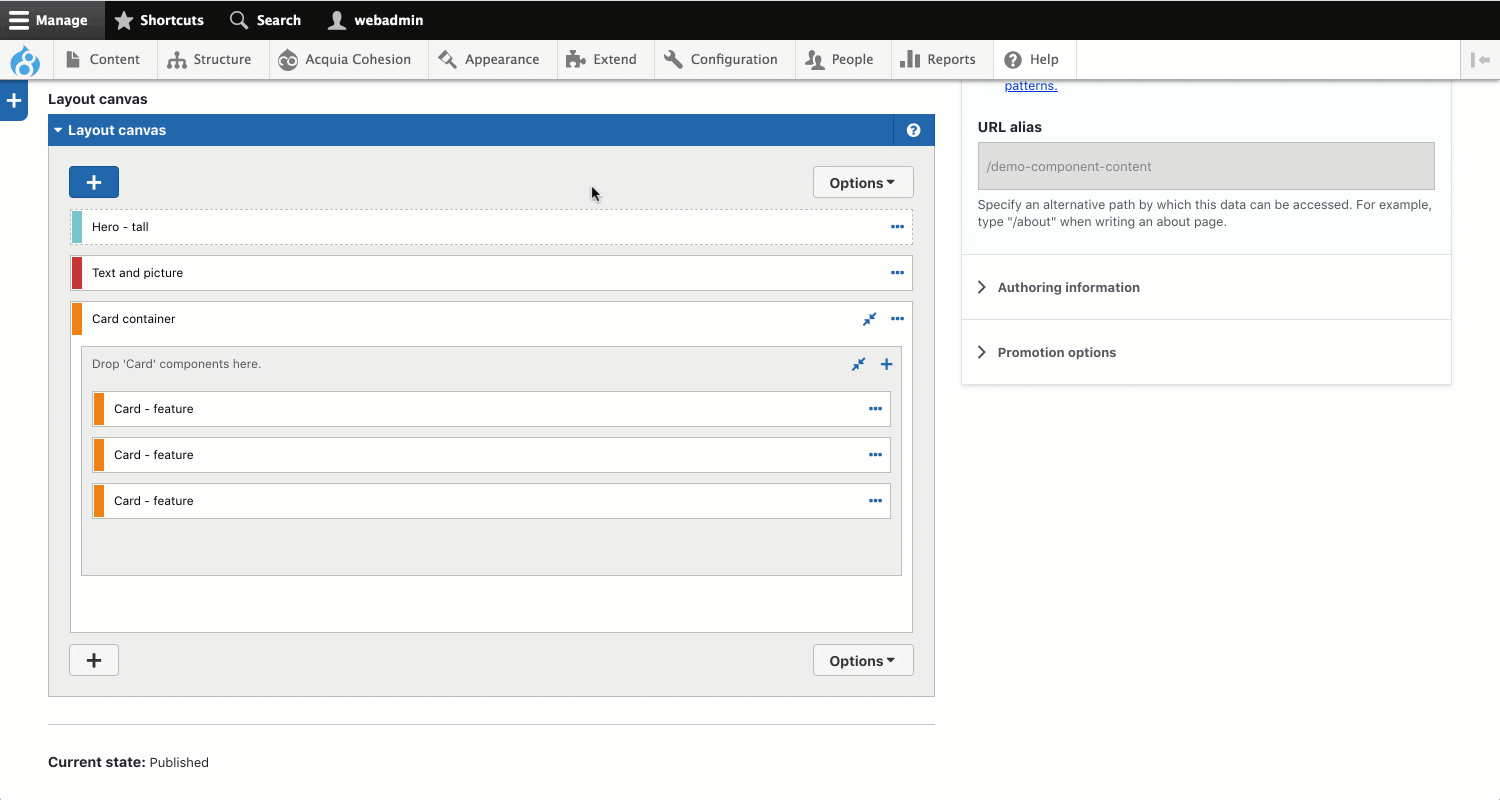Open the Acquia Cohesion menu
Image resolution: width=1500 pixels, height=800 pixels.
tap(345, 60)
